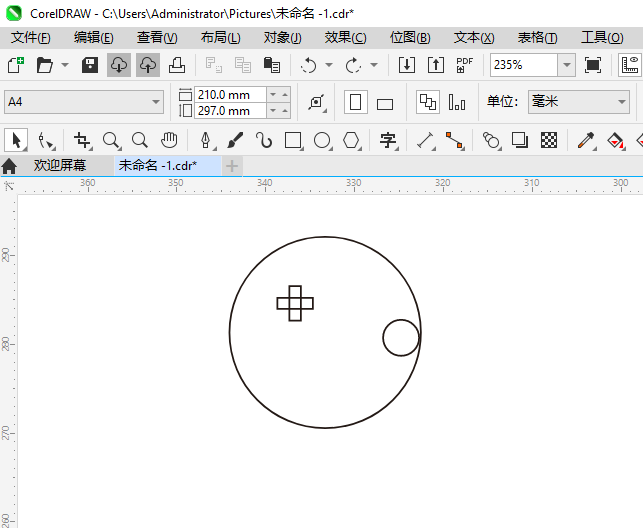This screenshot has height=528, width=643.
Task: Open the 表格(T) menu
Action: (537, 38)
